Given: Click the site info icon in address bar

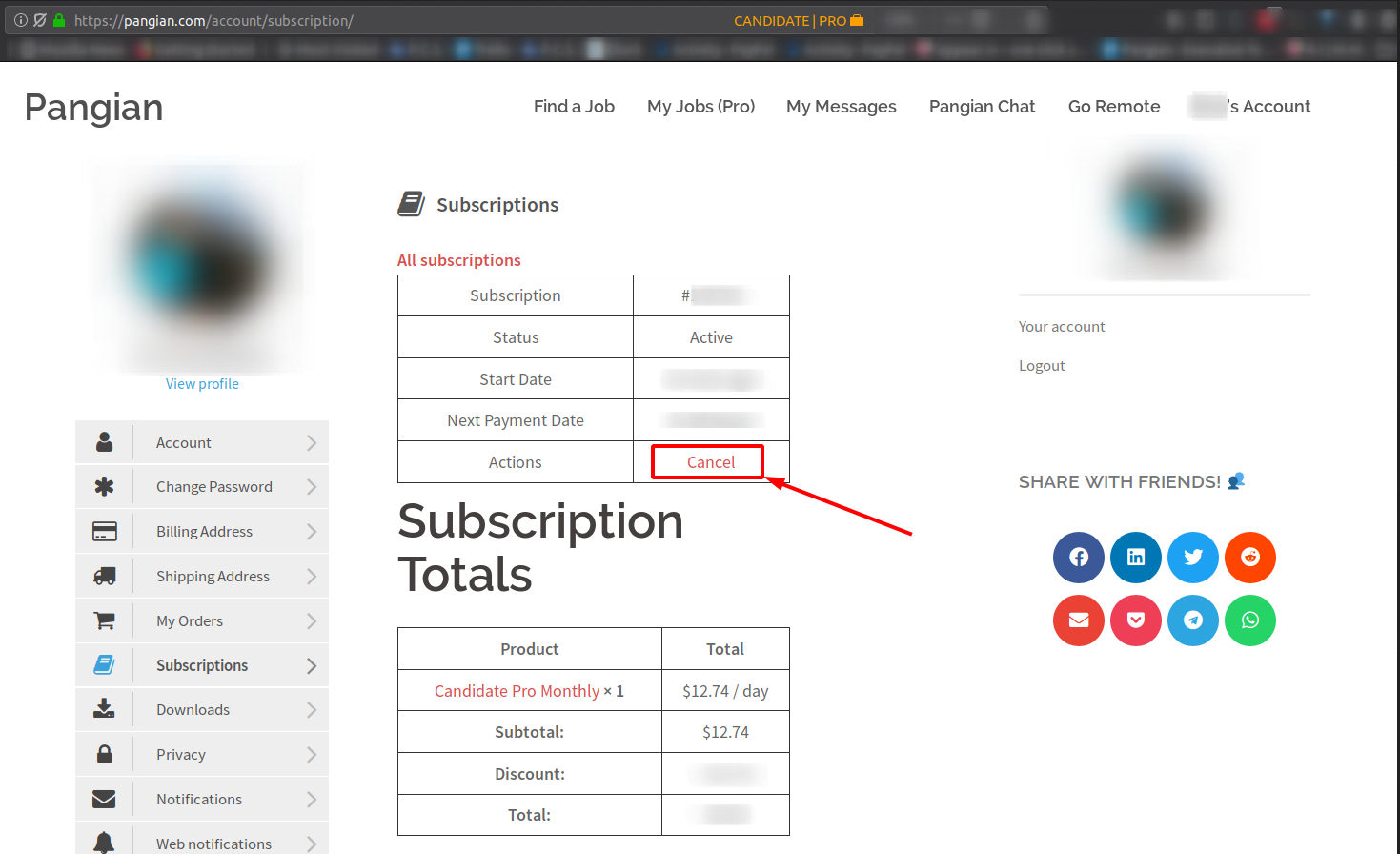Looking at the screenshot, I should [21, 20].
